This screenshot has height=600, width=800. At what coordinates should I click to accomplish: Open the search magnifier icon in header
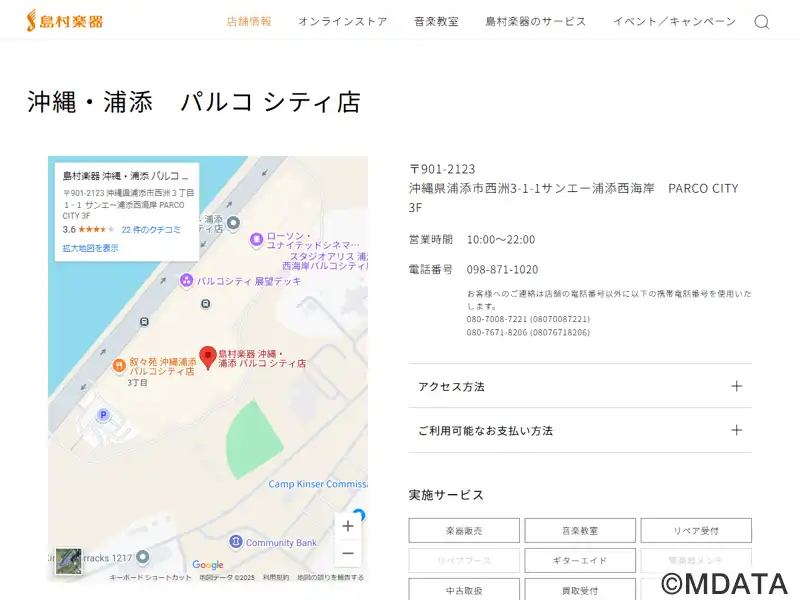(x=762, y=22)
